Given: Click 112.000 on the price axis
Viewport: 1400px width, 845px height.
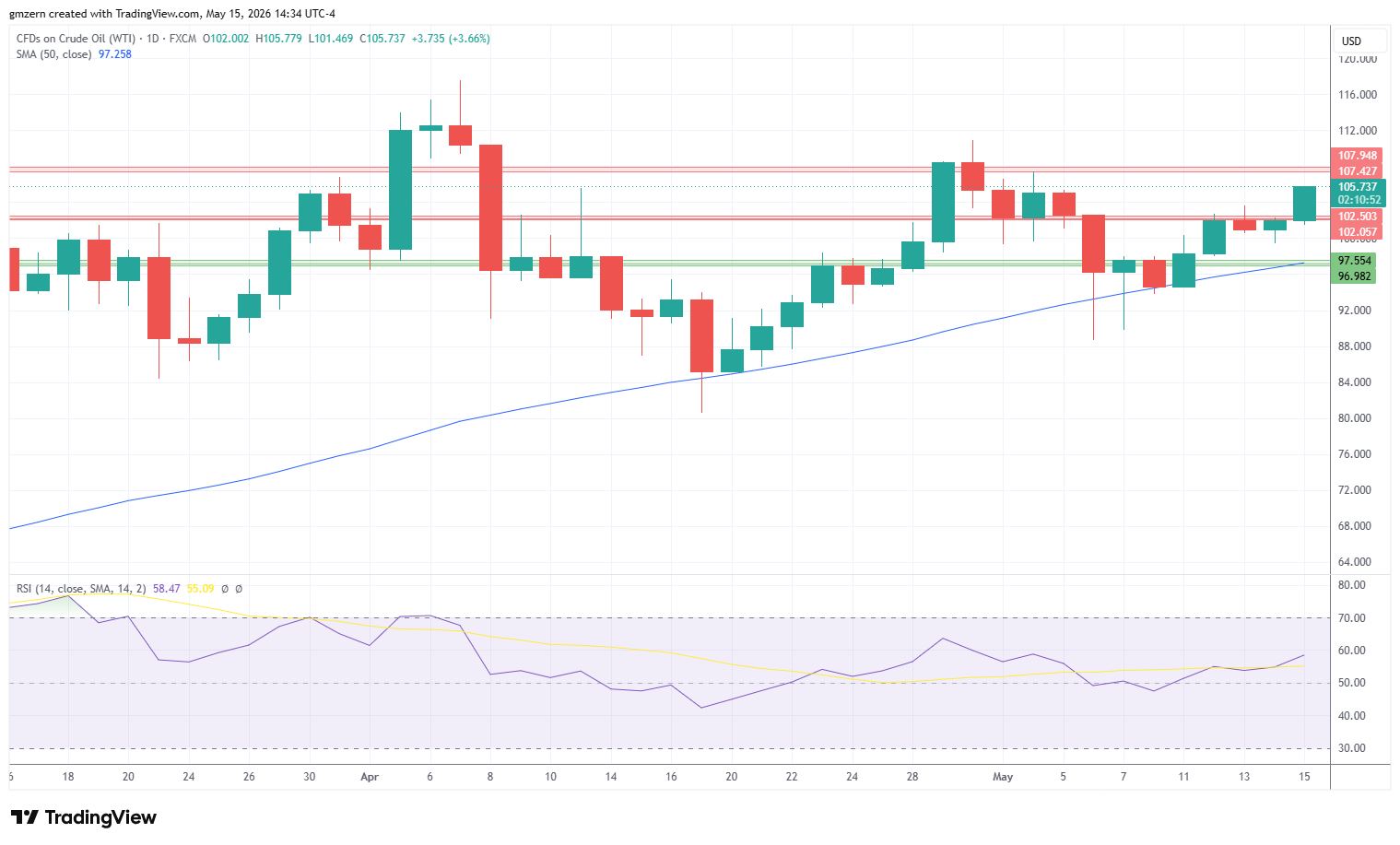Looking at the screenshot, I should (x=1357, y=131).
